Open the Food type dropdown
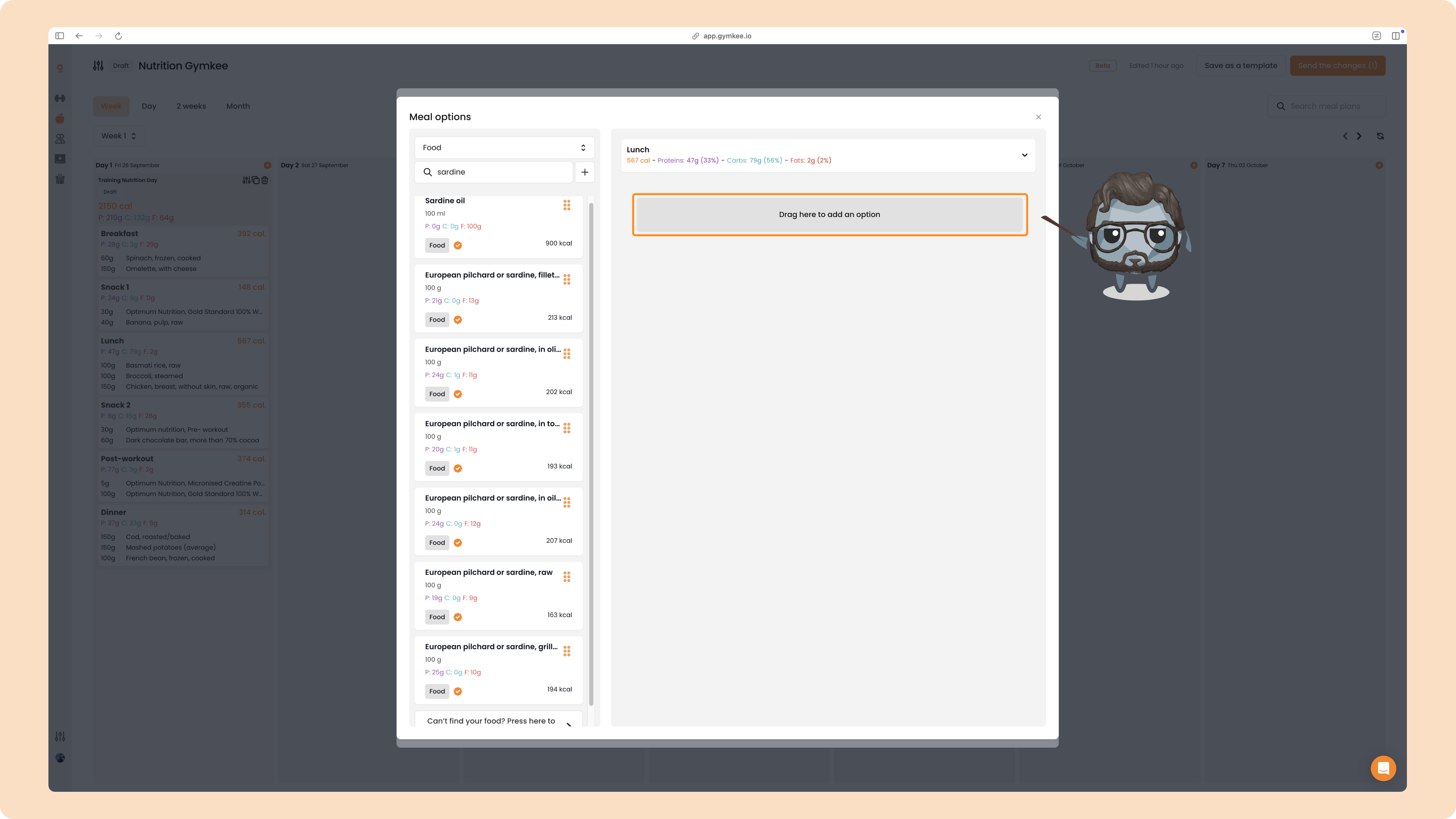The height and width of the screenshot is (819, 1456). [x=504, y=148]
